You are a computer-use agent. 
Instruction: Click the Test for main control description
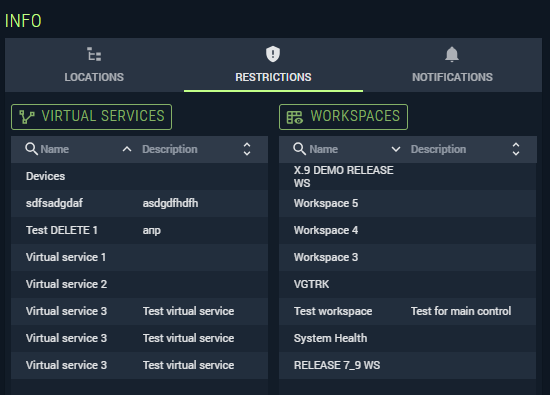[461, 311]
